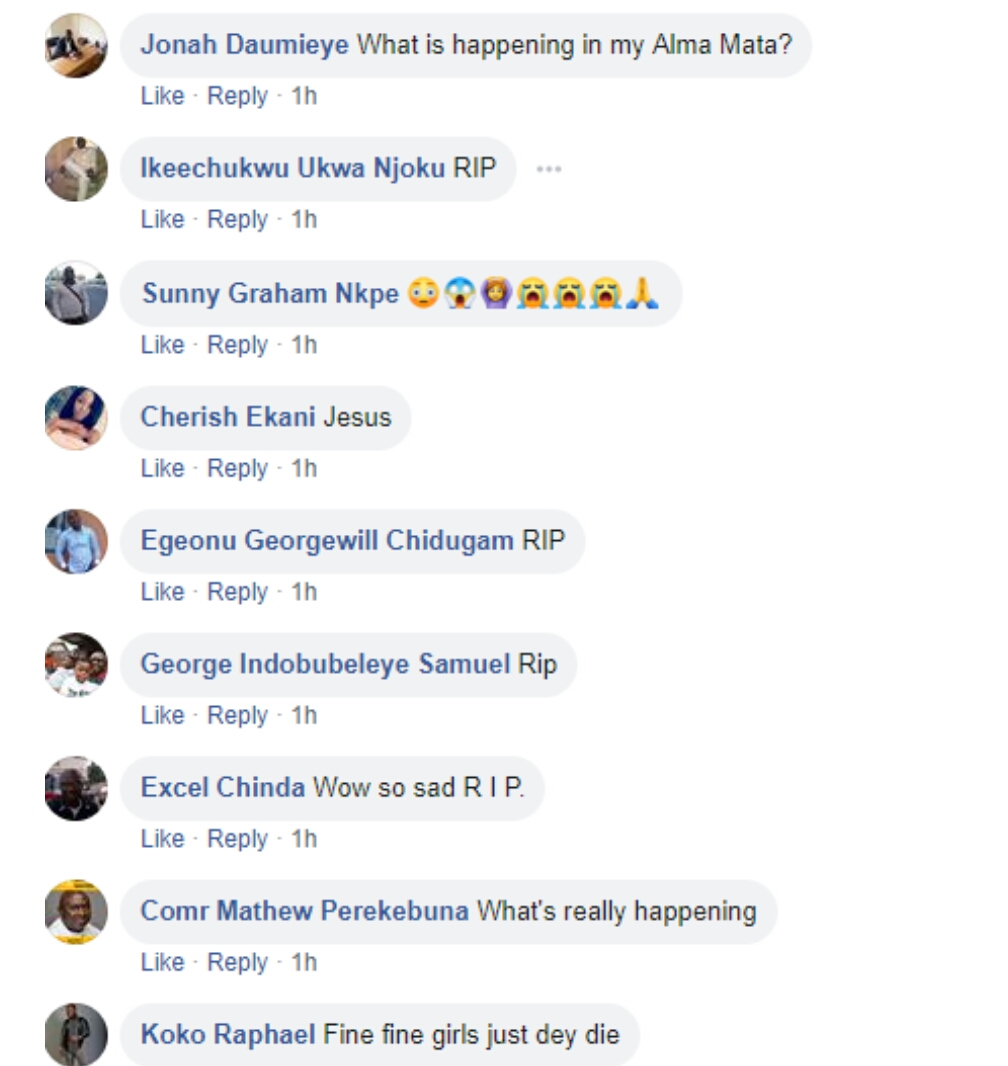This screenshot has width=1008, height=1066.
Task: Reply to Excel Chinda's comment
Action: point(237,839)
